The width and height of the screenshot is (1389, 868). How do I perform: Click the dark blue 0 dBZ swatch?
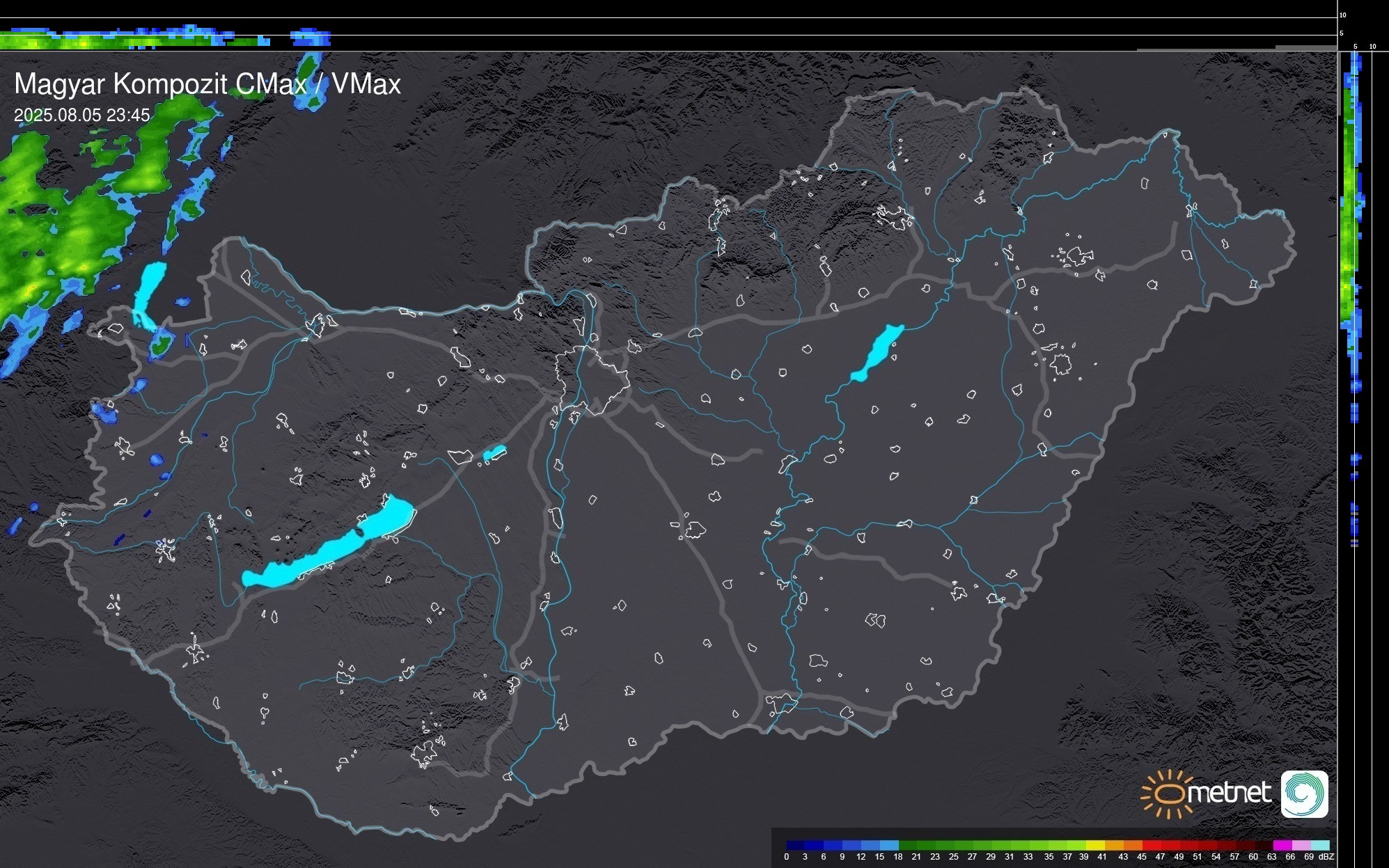(796, 845)
